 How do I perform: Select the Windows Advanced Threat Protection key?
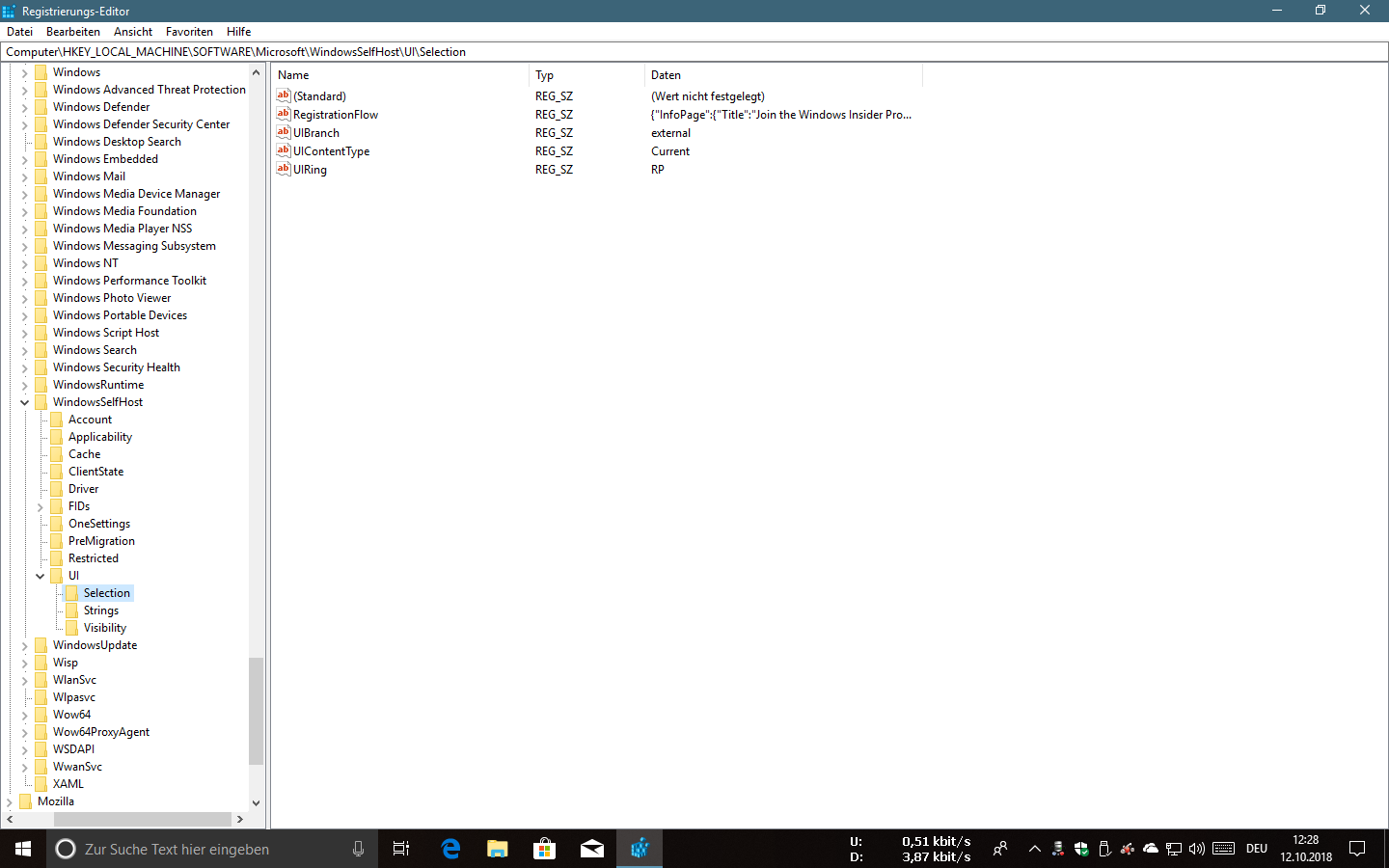click(x=150, y=90)
